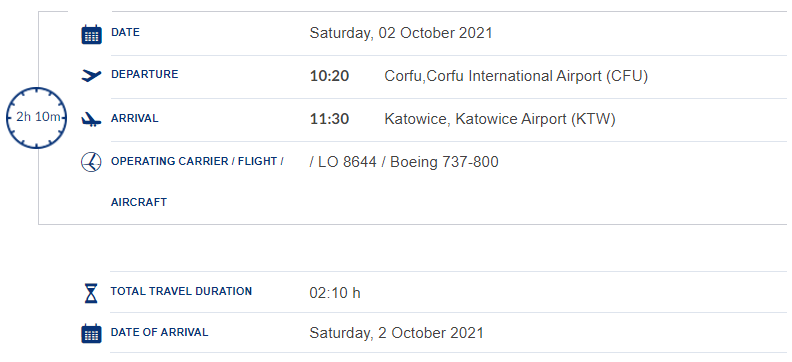The width and height of the screenshot is (792, 362).
Task: Click Katowice Airport (KTW) text
Action: tap(500, 120)
